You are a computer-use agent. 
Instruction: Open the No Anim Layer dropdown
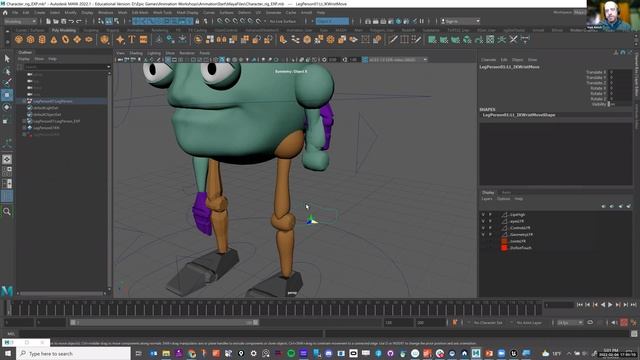[x=529, y=322]
